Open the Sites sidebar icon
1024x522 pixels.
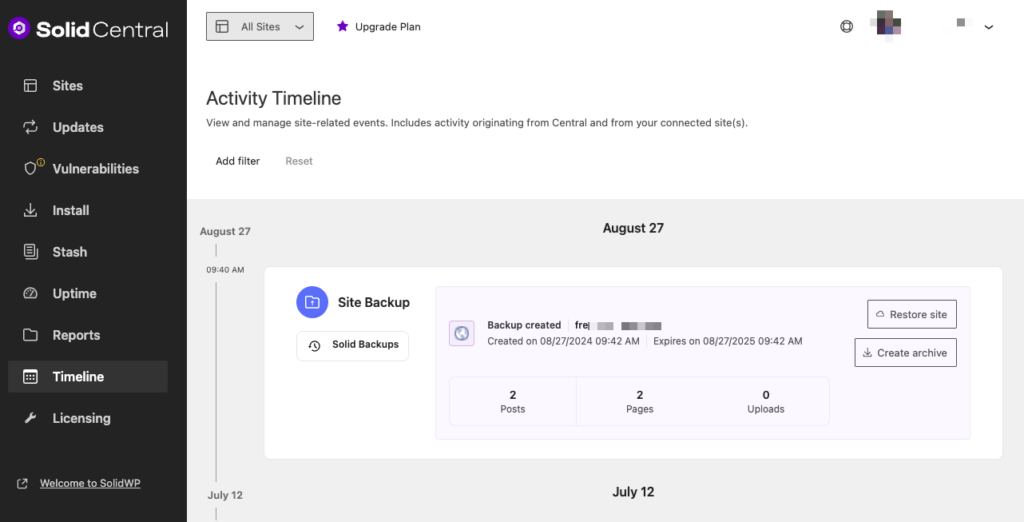pyautogui.click(x=31, y=86)
